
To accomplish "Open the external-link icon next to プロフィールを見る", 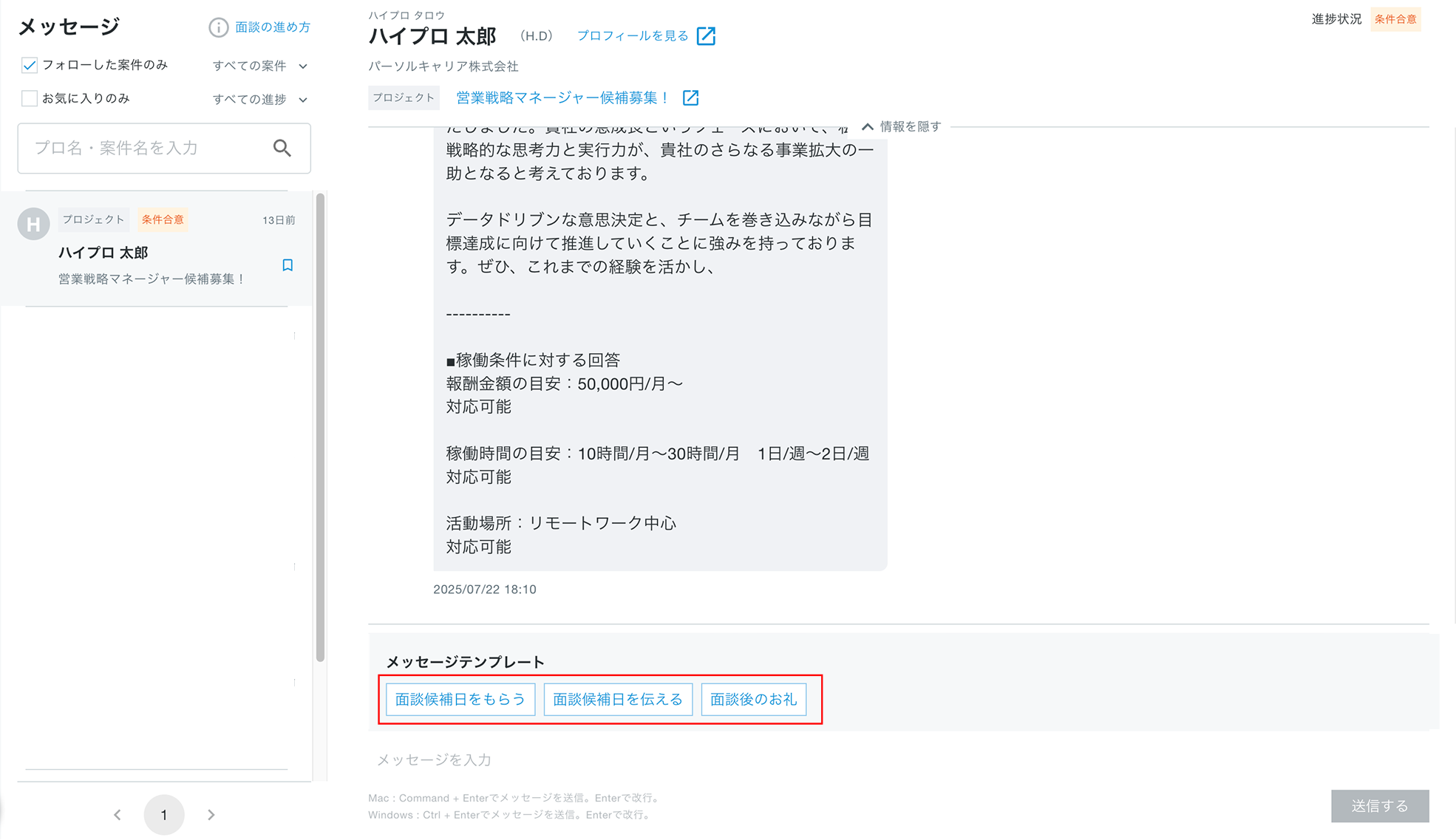I will [706, 36].
